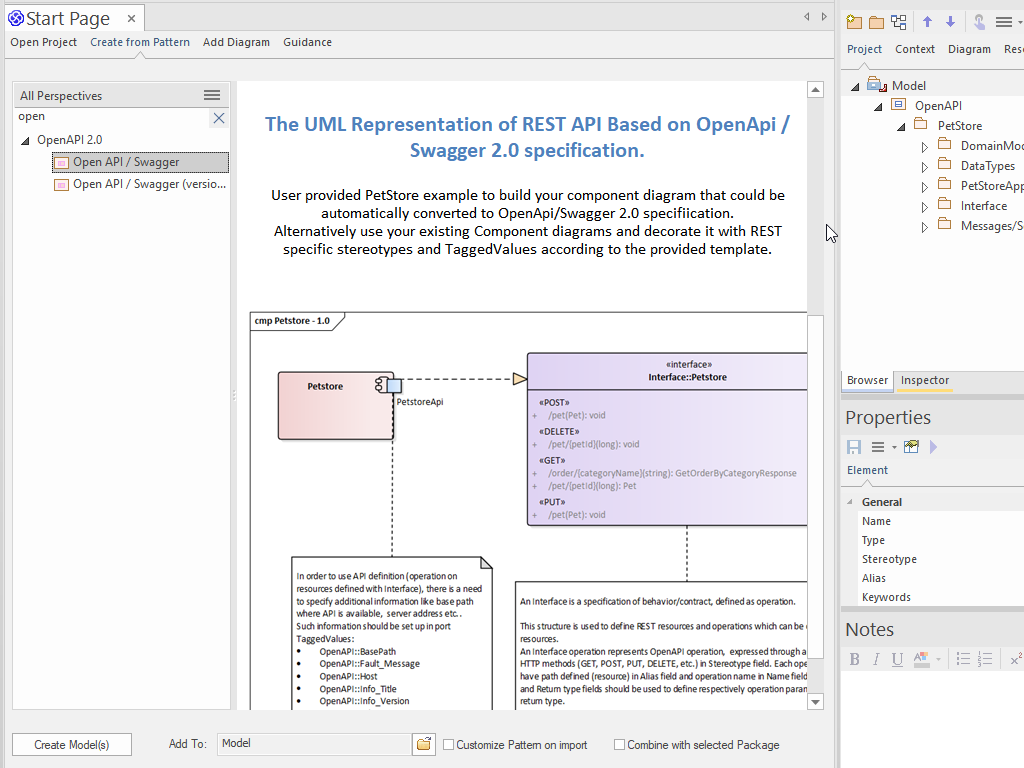
Task: Click the Interface package folder icon
Action: (x=944, y=204)
